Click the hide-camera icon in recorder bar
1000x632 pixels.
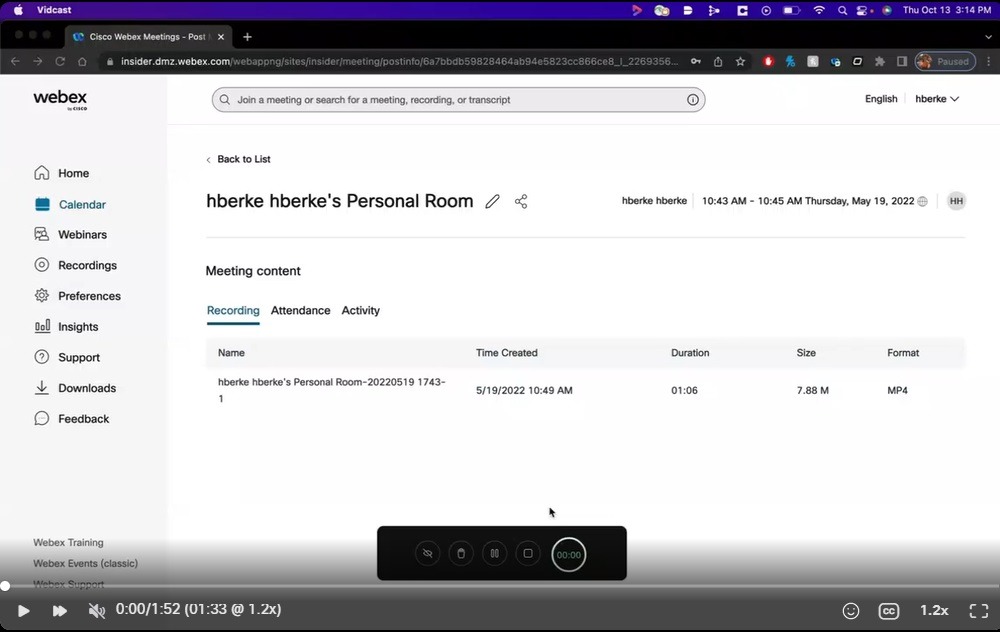428,554
